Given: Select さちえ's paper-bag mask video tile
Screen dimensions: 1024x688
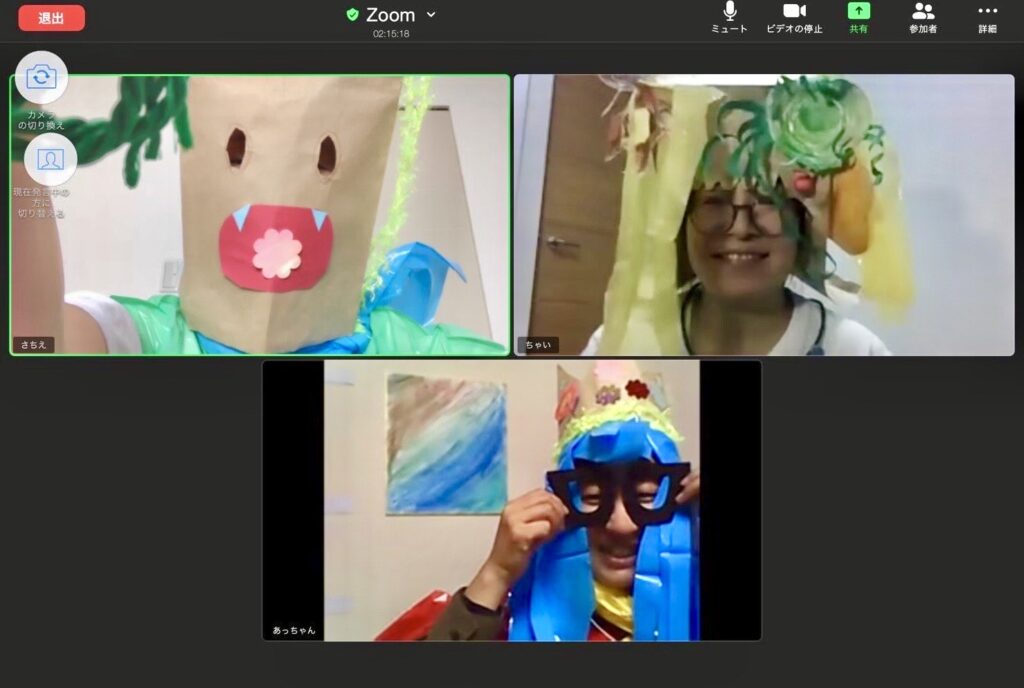Looking at the screenshot, I should pos(260,215).
